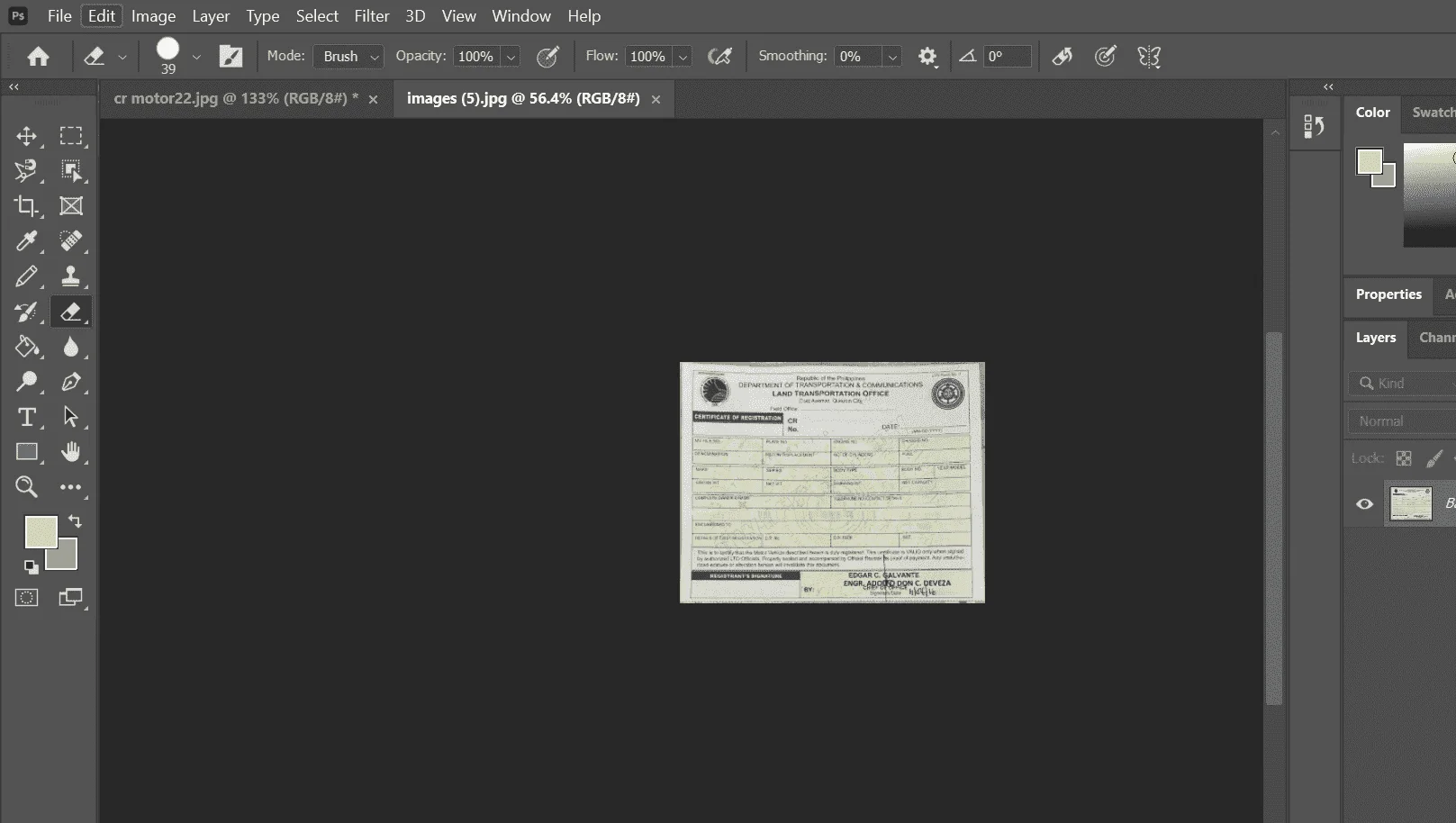Open Edit Toolbar three-dots menu
This screenshot has width=1456, height=823.
pos(71,487)
